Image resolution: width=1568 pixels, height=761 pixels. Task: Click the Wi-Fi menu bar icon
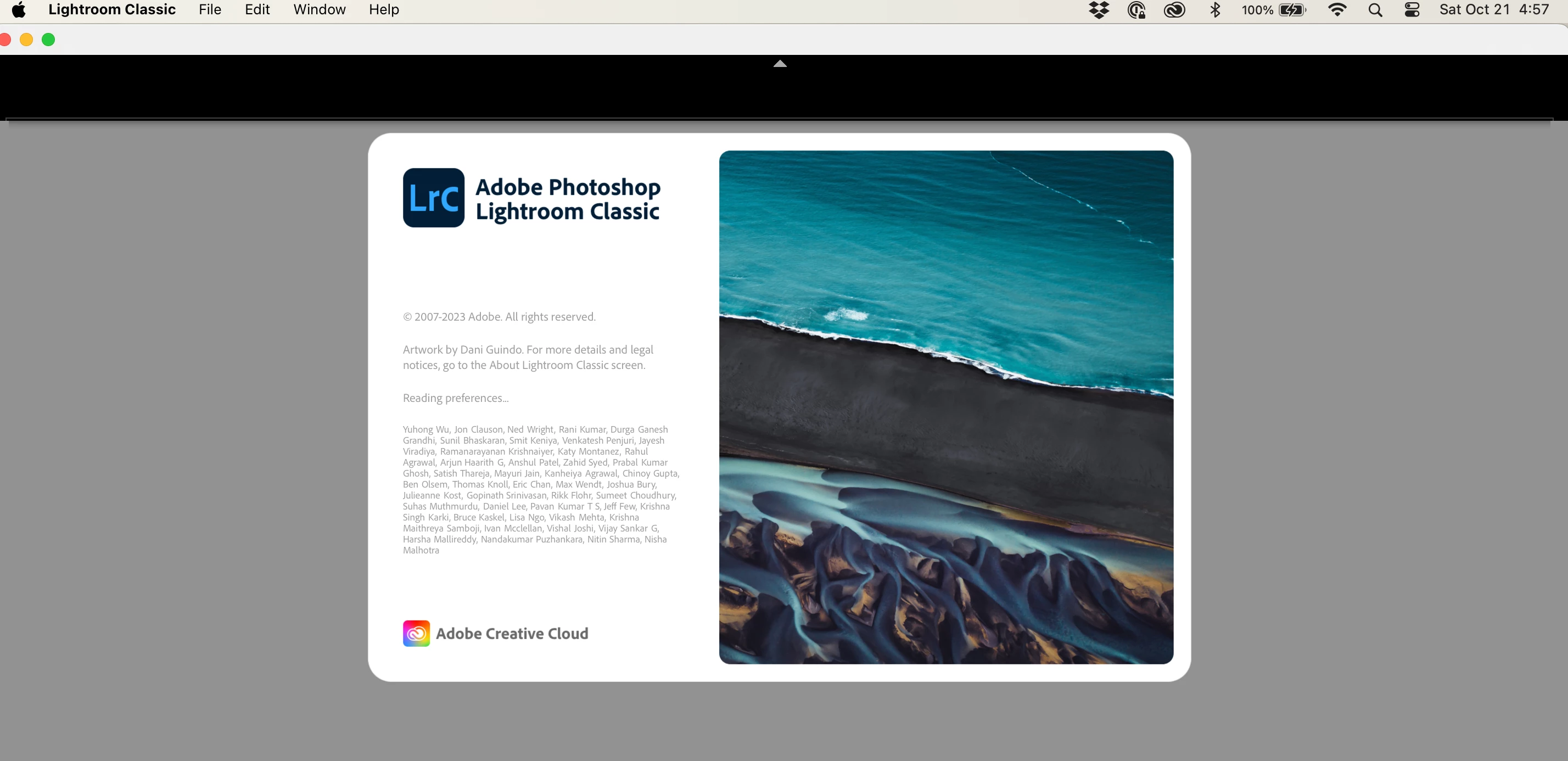pos(1337,10)
